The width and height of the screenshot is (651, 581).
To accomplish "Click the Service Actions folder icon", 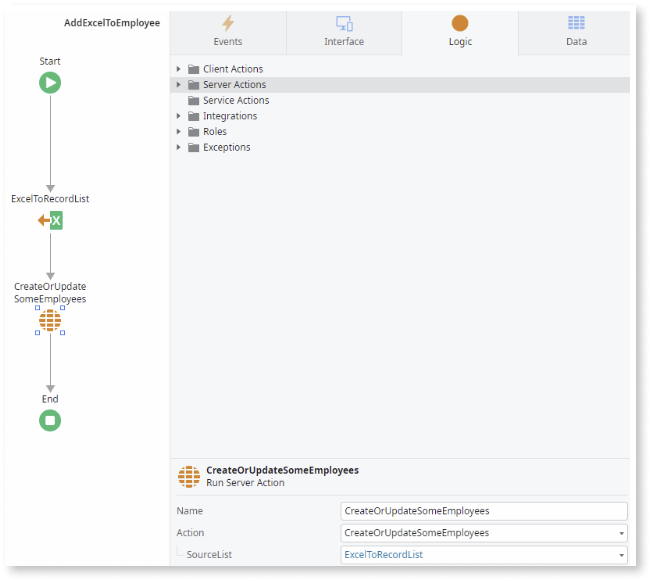I will tap(193, 101).
